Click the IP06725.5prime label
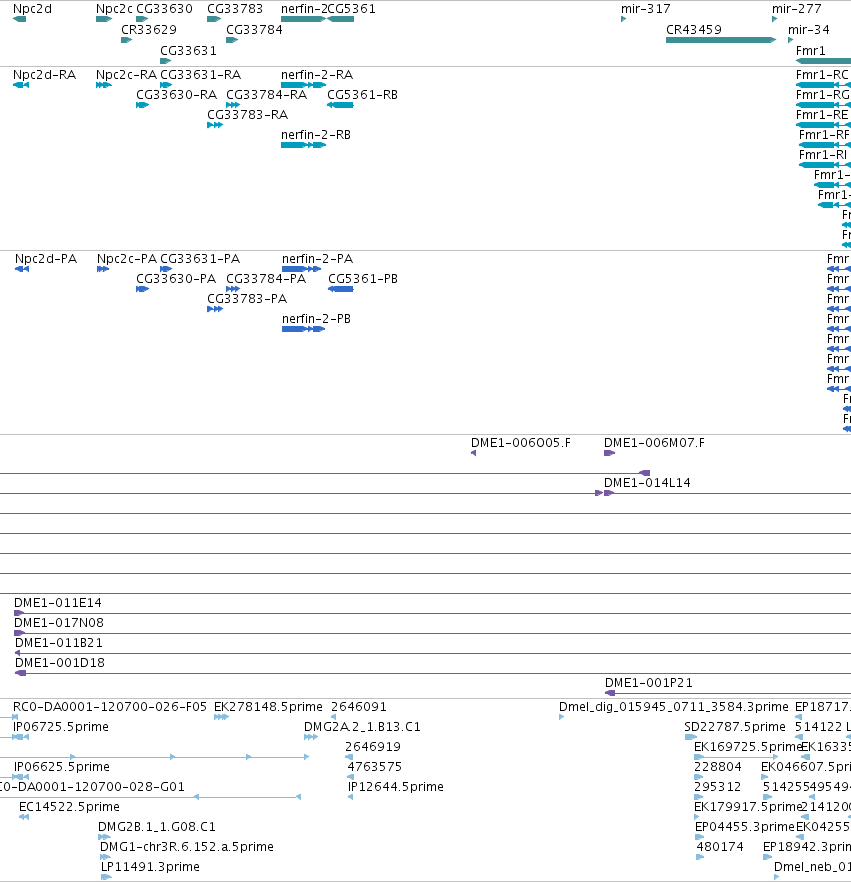This screenshot has width=851, height=882. click(x=61, y=727)
